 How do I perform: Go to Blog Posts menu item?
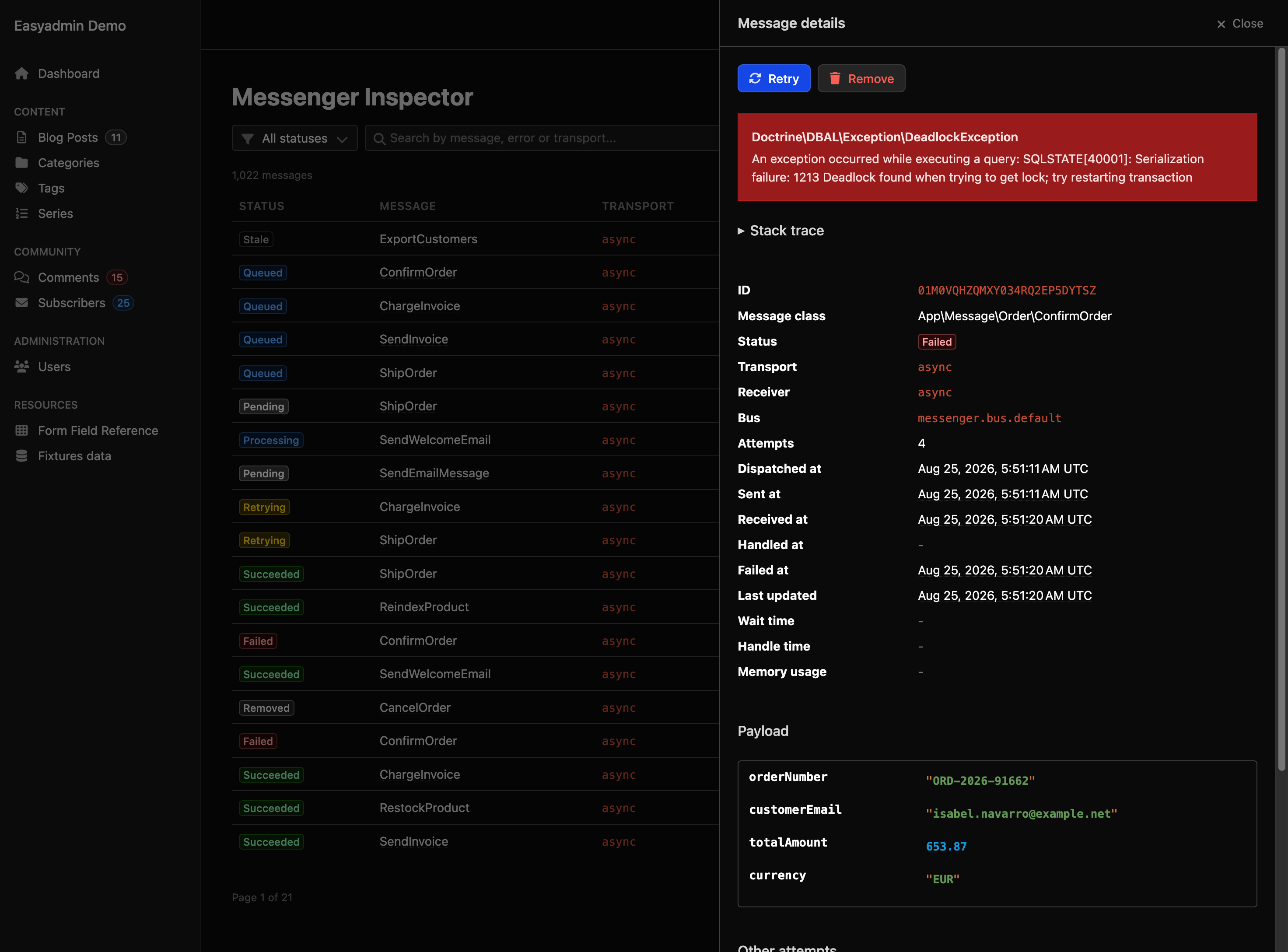coord(68,137)
